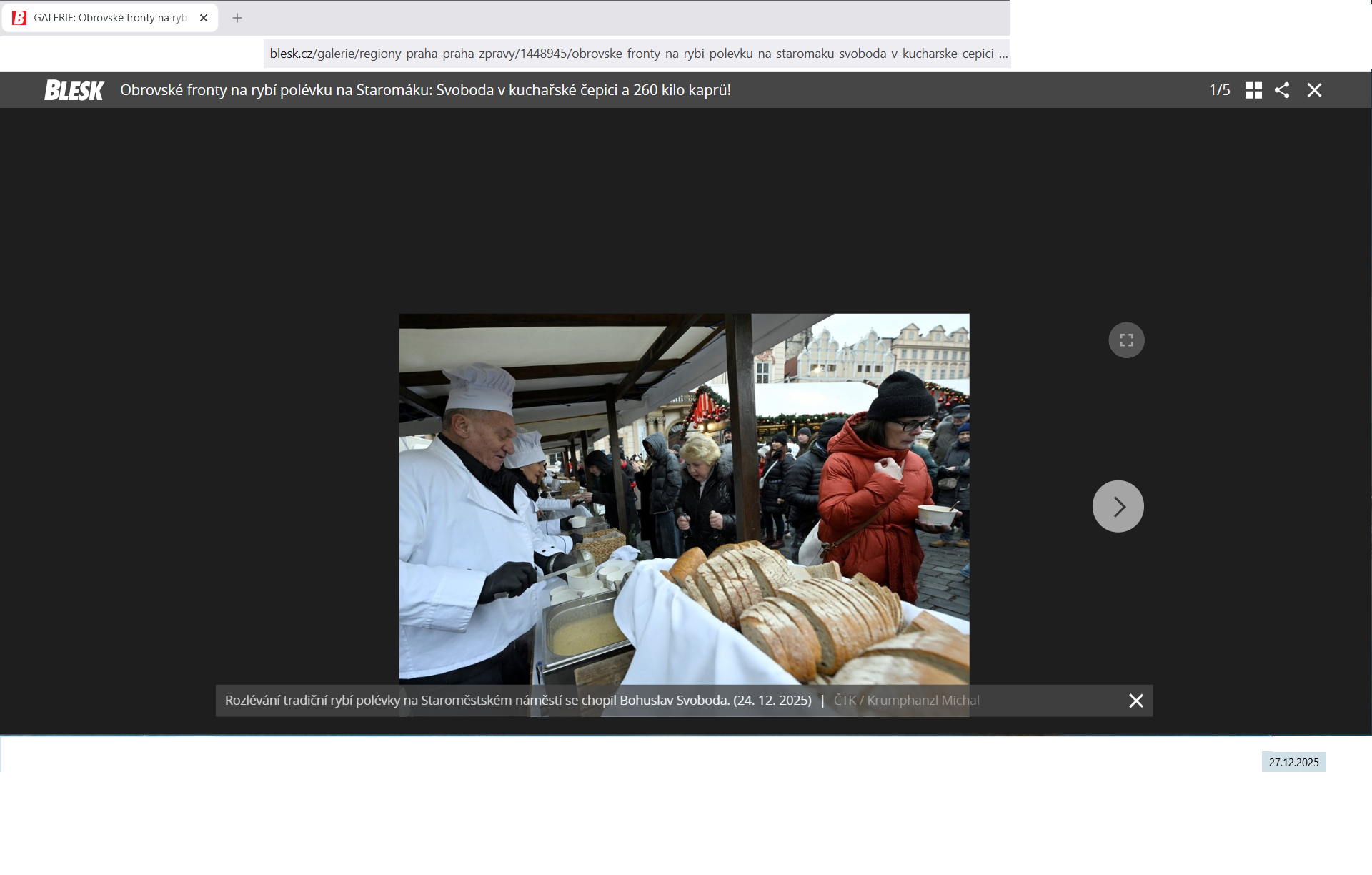Go to the next gallery photo
This screenshot has width=1372, height=875.
pyautogui.click(x=1118, y=506)
